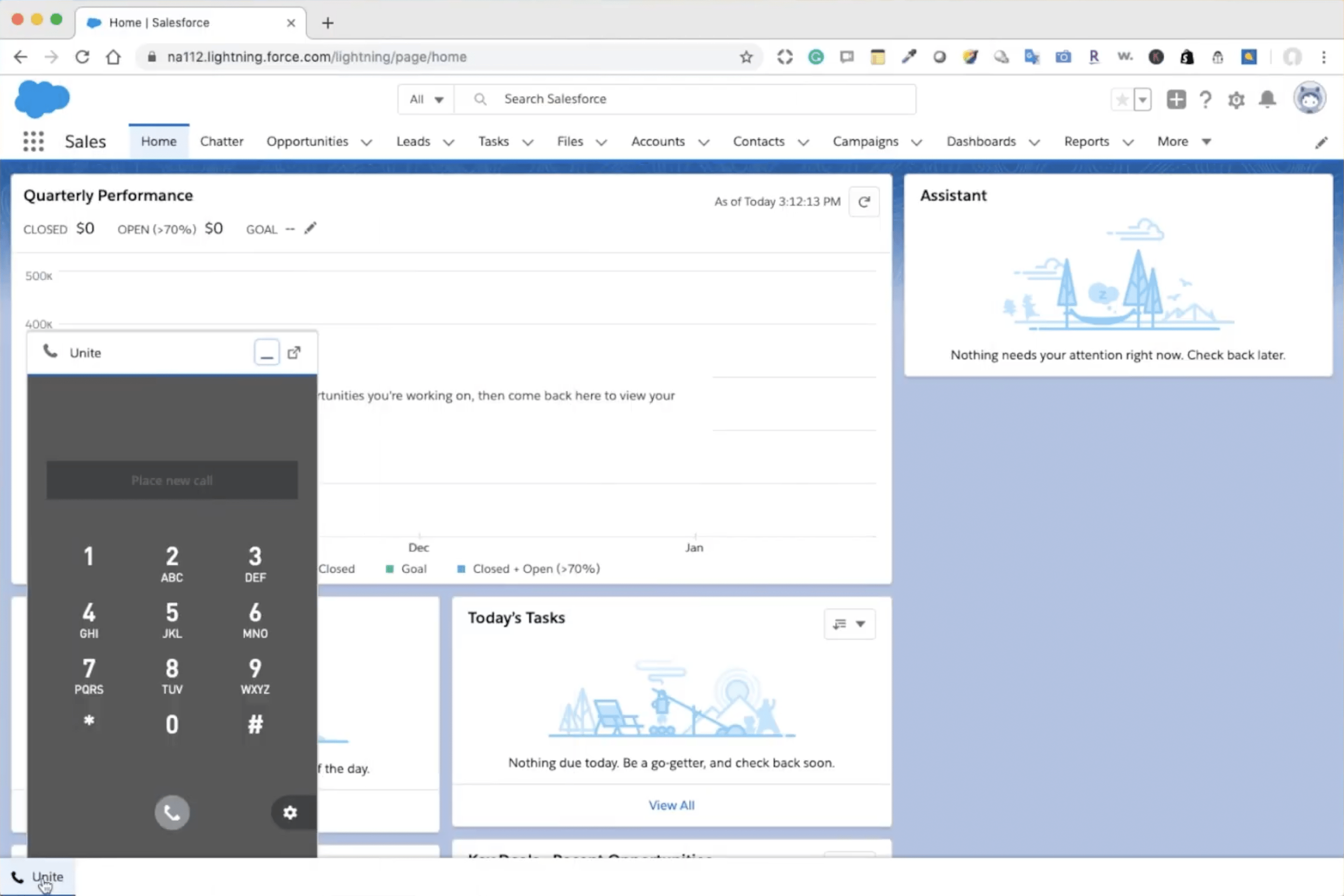Select the Home tab in Sales navigation
This screenshot has height=896, width=1344.
[159, 141]
